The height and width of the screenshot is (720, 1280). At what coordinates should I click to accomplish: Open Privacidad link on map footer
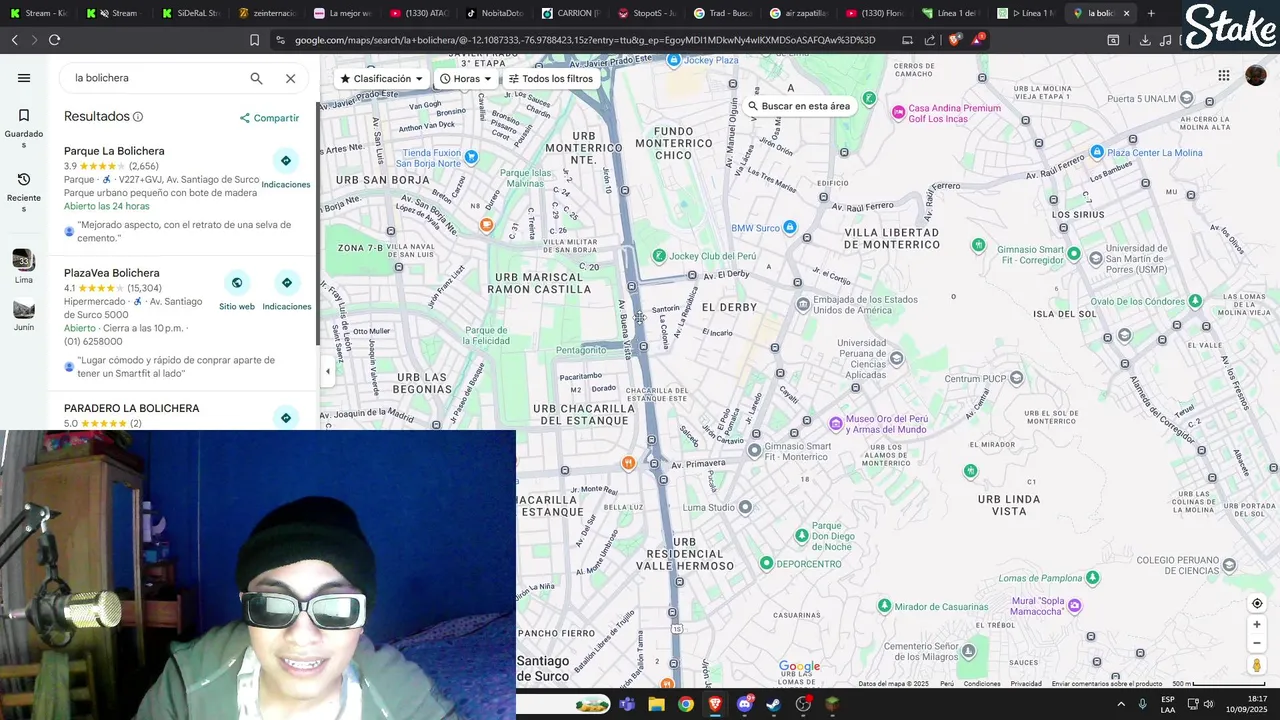1026,684
